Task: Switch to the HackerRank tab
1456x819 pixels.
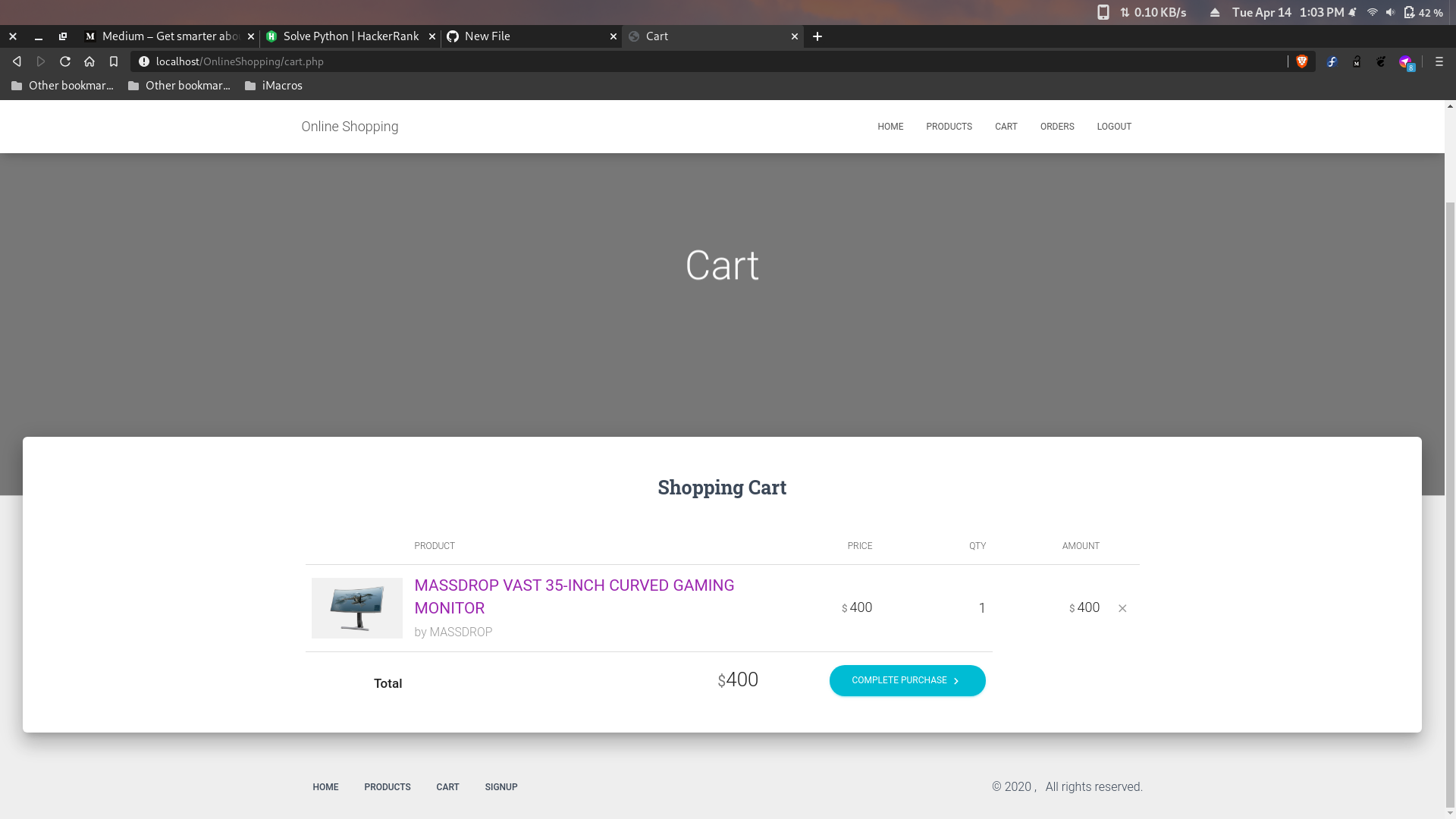Action: 350,36
